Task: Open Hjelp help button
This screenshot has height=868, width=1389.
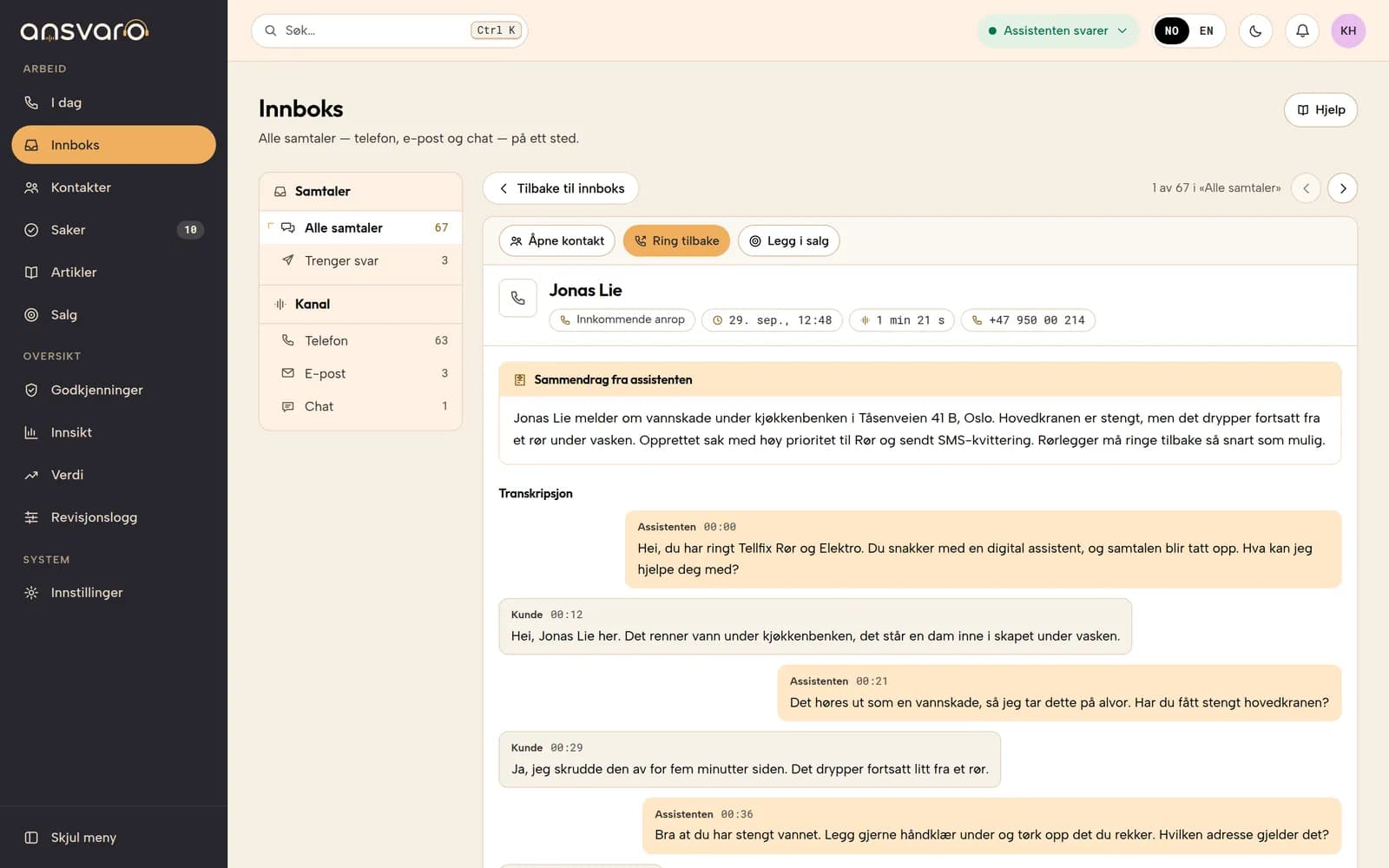Action: [1320, 109]
